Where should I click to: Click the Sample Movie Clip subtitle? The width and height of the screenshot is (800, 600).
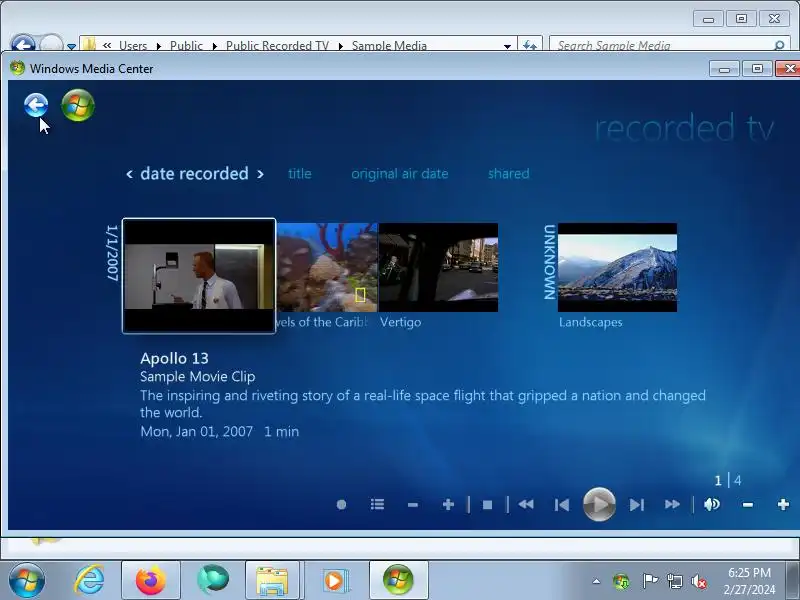197,377
